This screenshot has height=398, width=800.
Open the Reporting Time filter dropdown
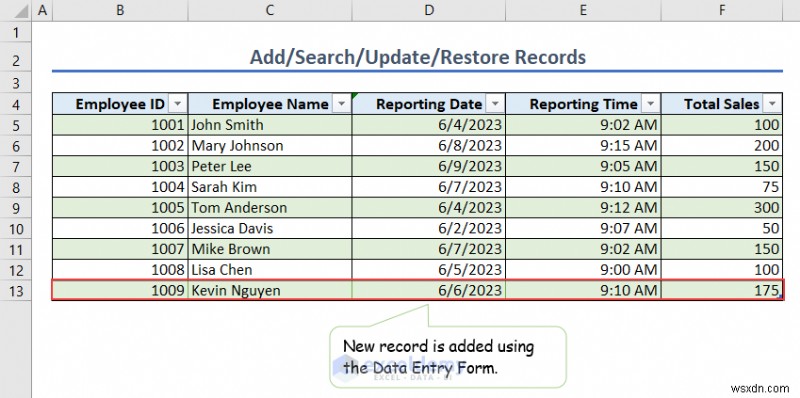650,104
